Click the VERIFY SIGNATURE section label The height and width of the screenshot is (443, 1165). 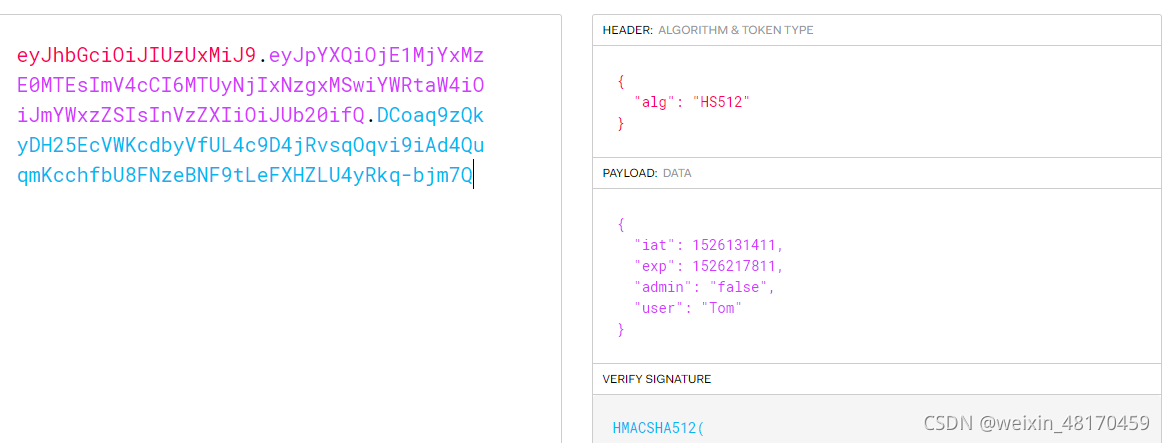pyautogui.click(x=656, y=379)
